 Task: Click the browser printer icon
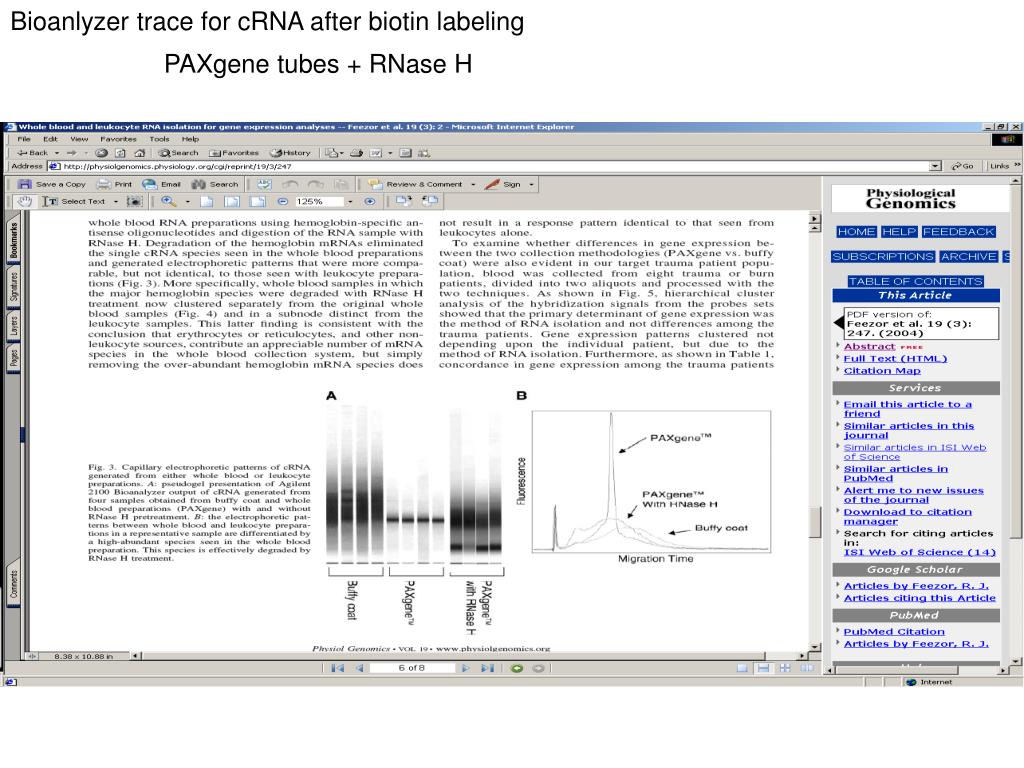click(x=357, y=153)
